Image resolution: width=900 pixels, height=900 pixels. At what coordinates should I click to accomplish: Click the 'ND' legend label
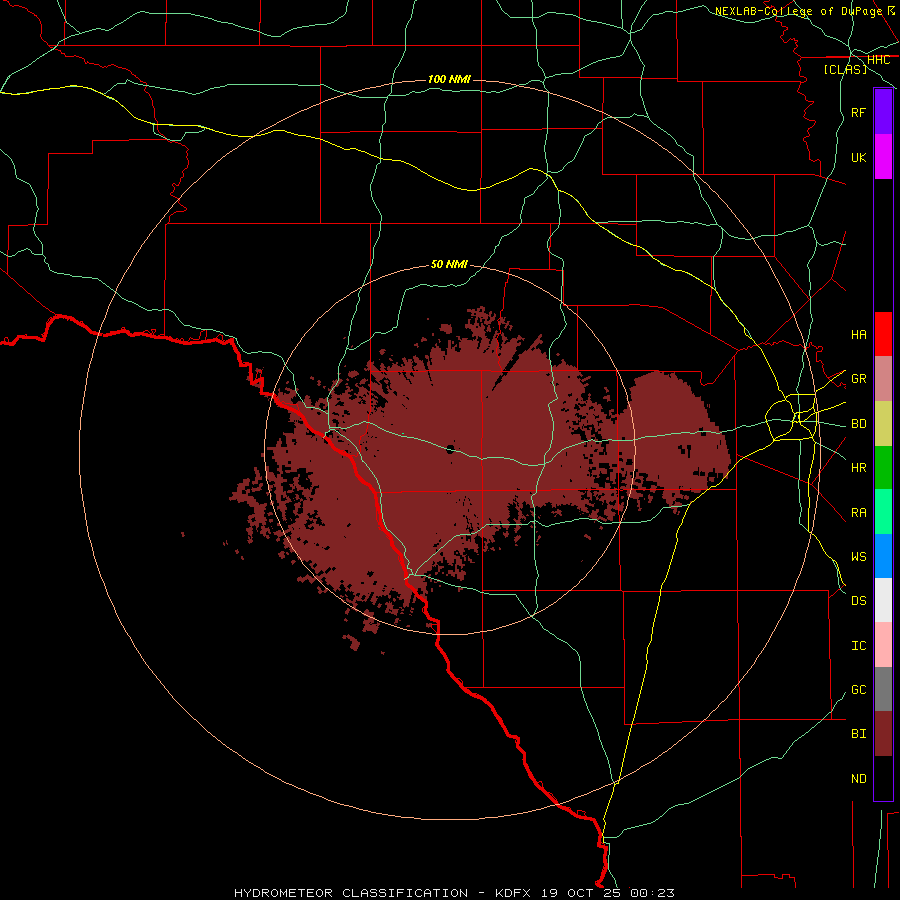[858, 778]
